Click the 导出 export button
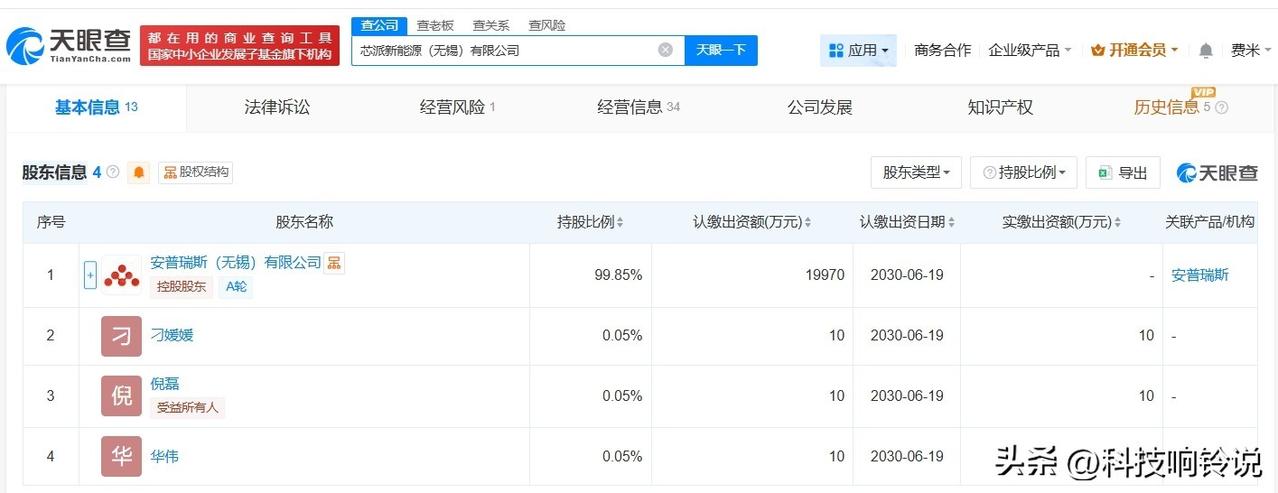This screenshot has height=493, width=1278. click(x=1123, y=172)
